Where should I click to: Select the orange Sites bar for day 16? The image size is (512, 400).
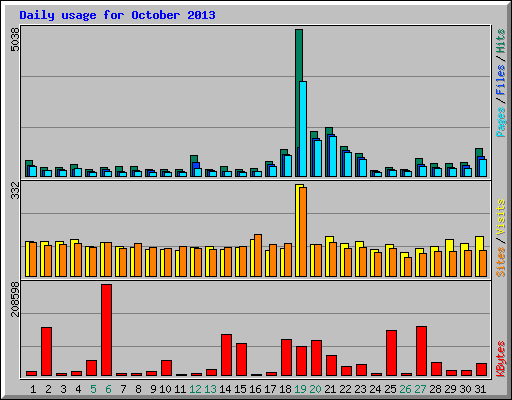[x=258, y=255]
